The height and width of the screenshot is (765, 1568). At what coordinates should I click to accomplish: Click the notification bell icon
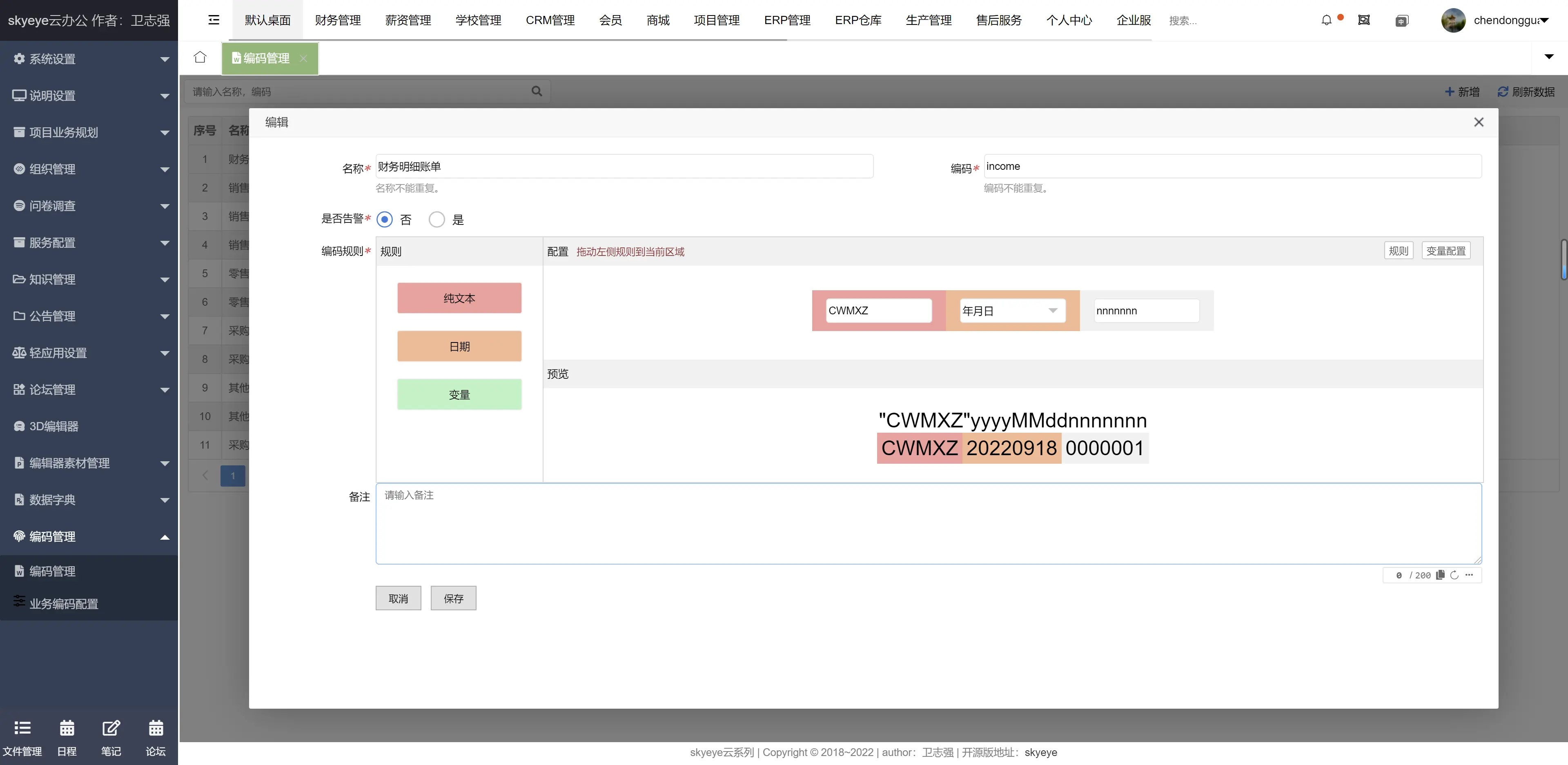(x=1326, y=20)
